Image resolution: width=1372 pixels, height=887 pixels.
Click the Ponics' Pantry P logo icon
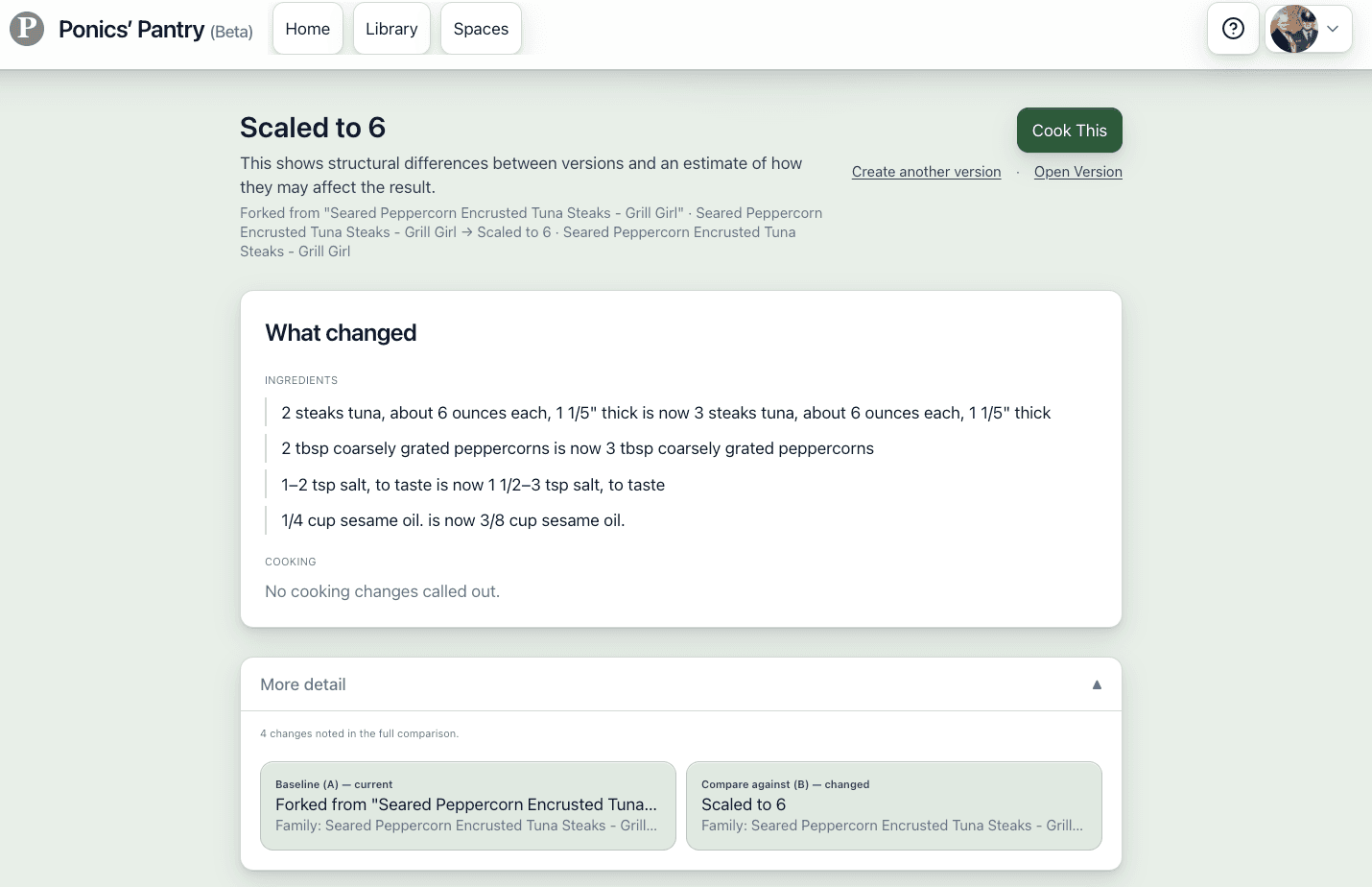pyautogui.click(x=27, y=29)
